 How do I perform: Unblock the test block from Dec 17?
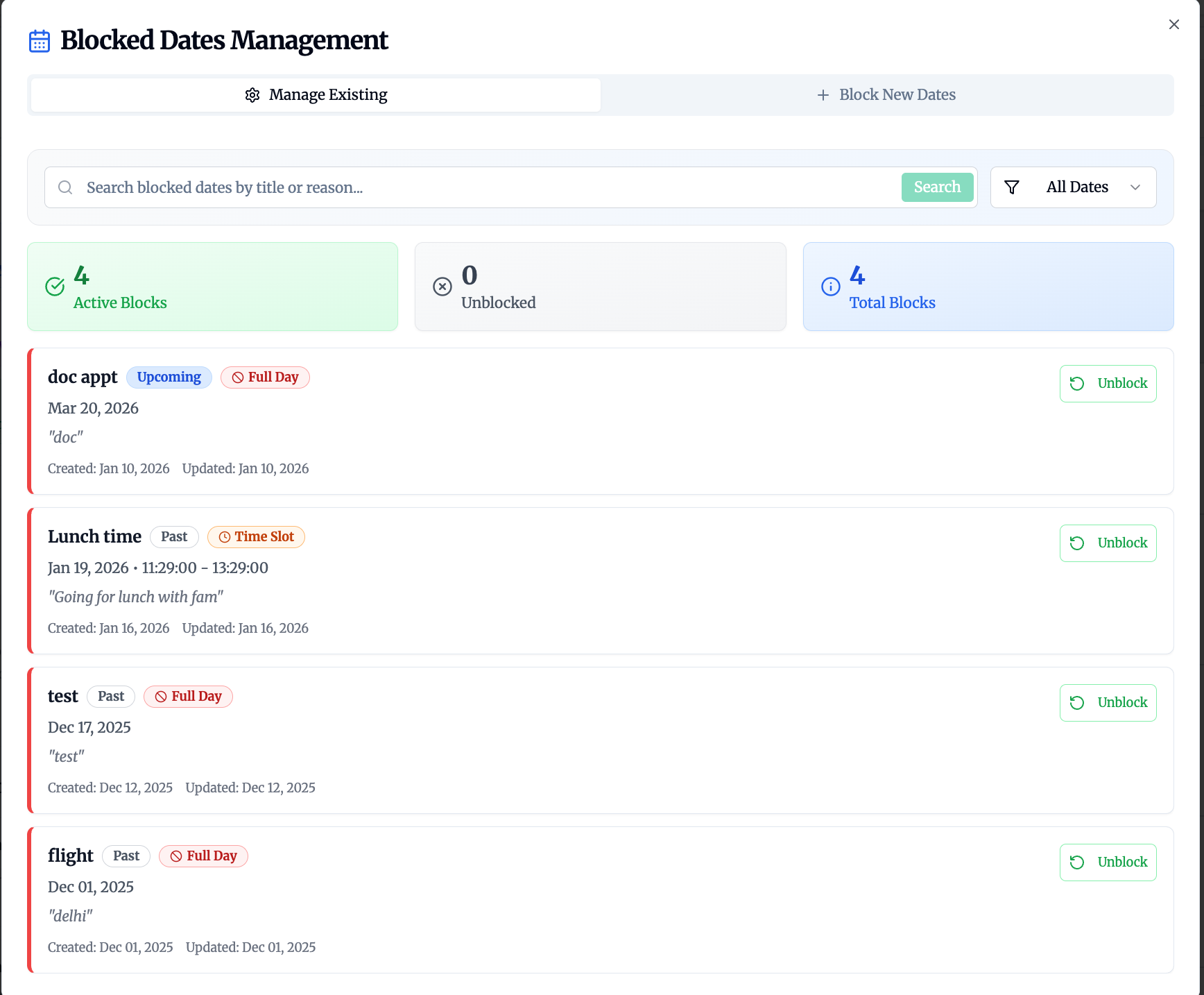point(1108,702)
